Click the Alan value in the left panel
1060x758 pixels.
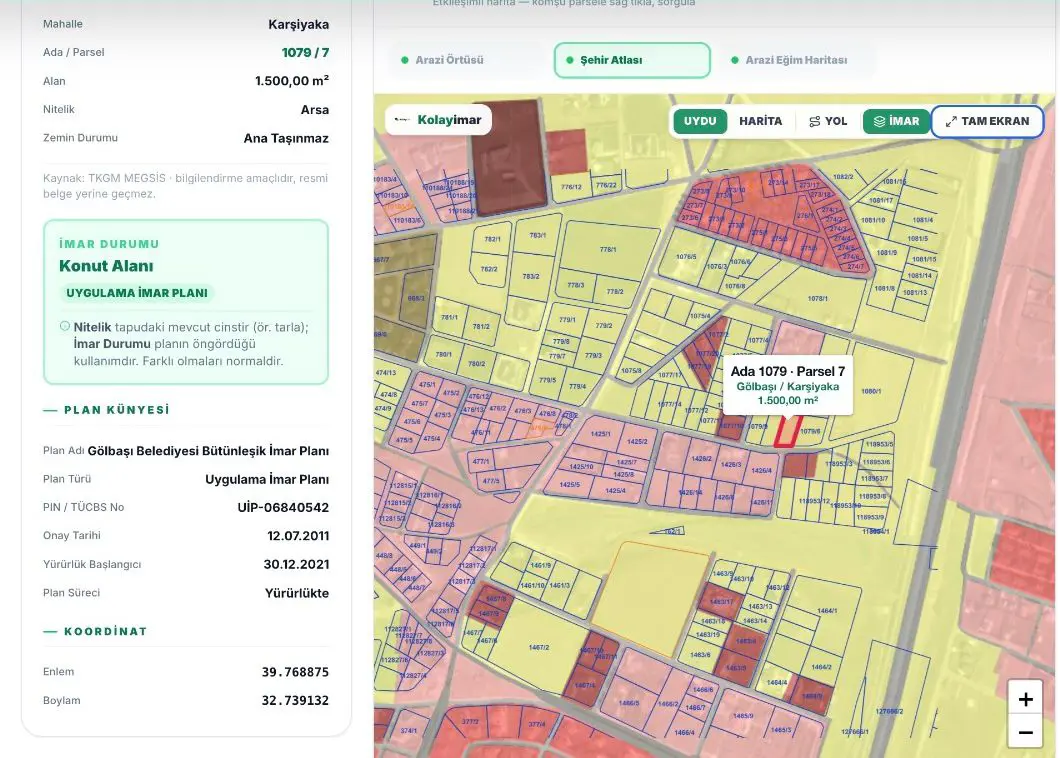291,81
